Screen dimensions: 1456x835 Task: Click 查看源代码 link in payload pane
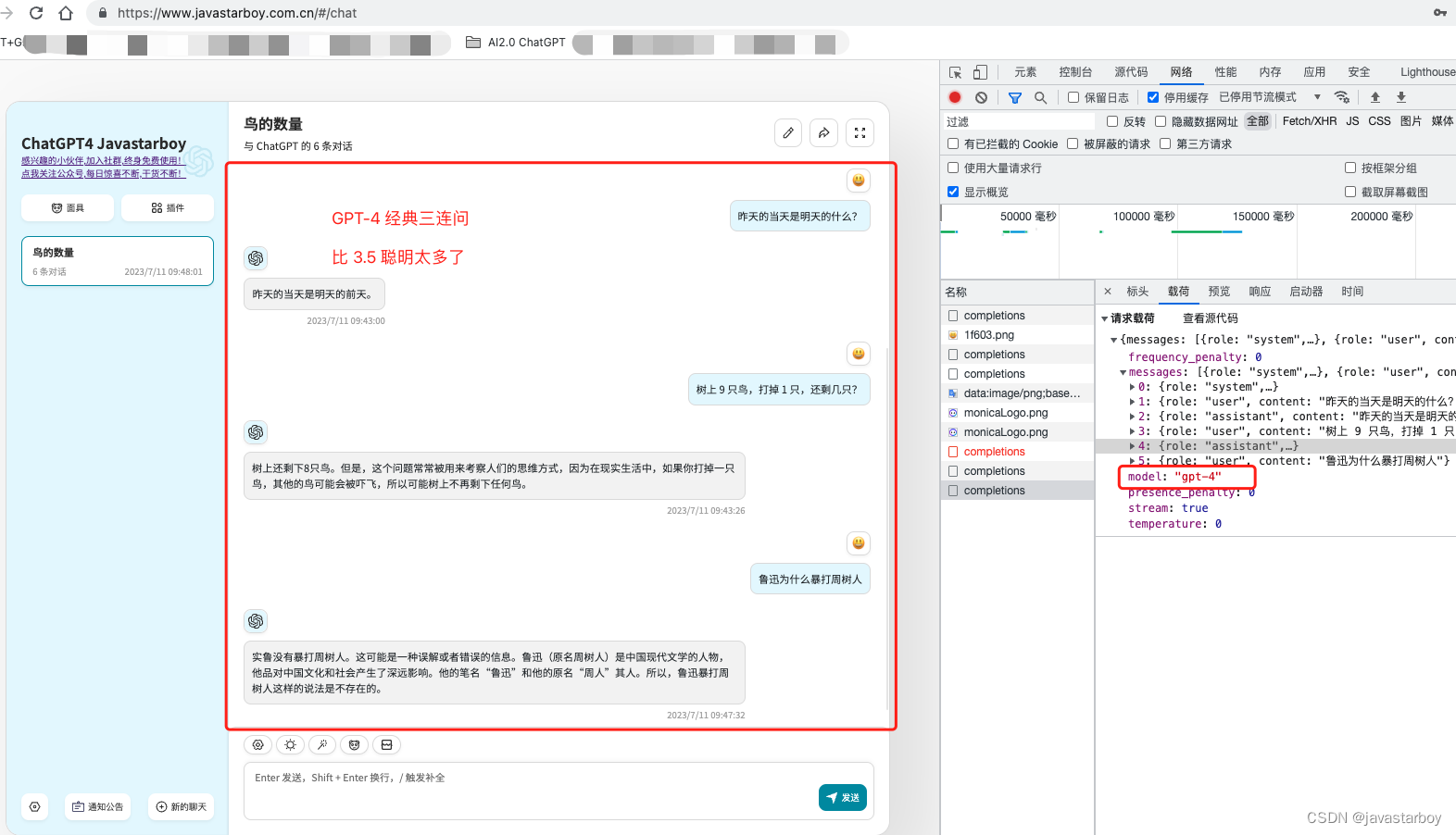tap(1210, 318)
